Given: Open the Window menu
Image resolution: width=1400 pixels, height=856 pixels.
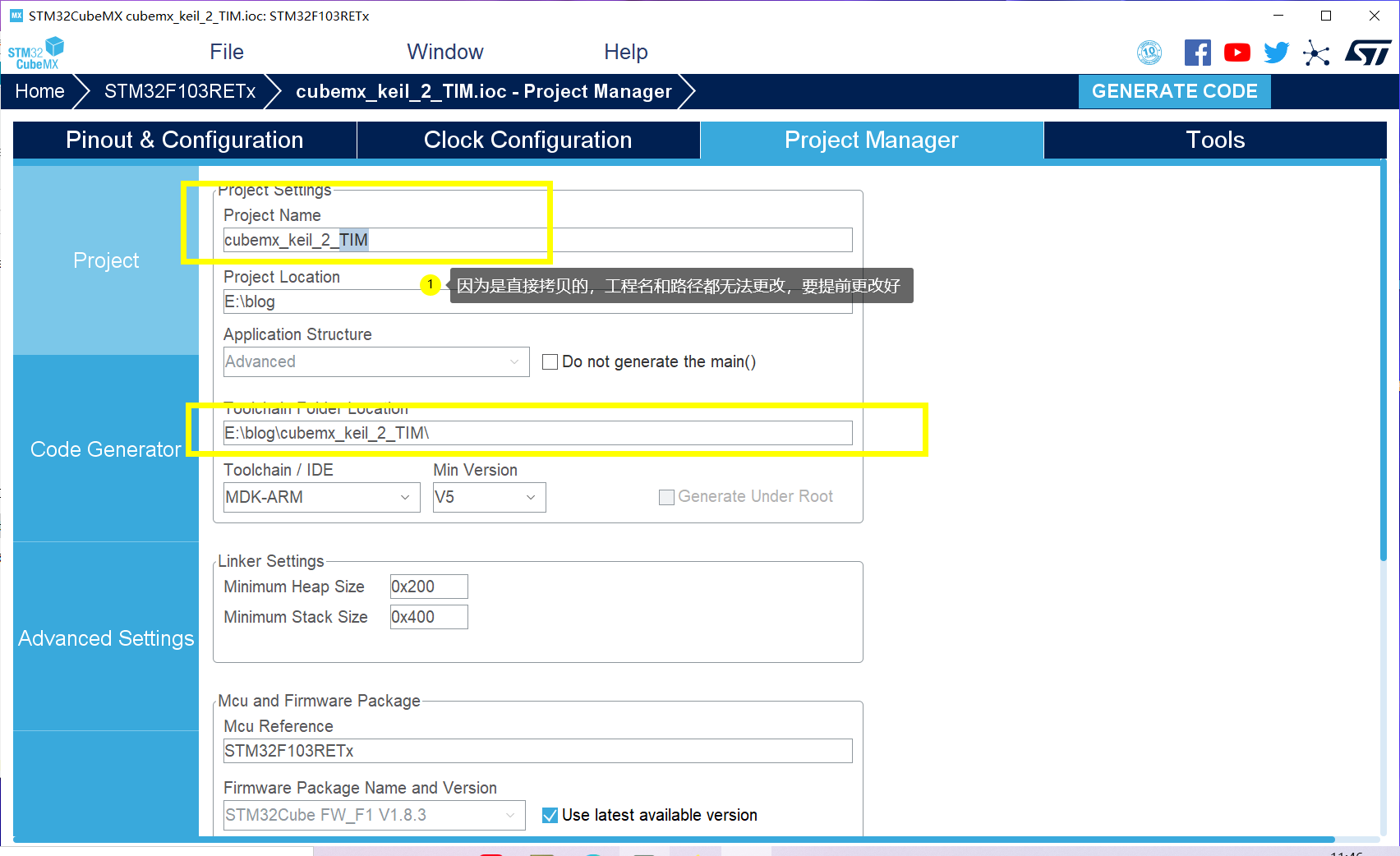Looking at the screenshot, I should [x=445, y=52].
